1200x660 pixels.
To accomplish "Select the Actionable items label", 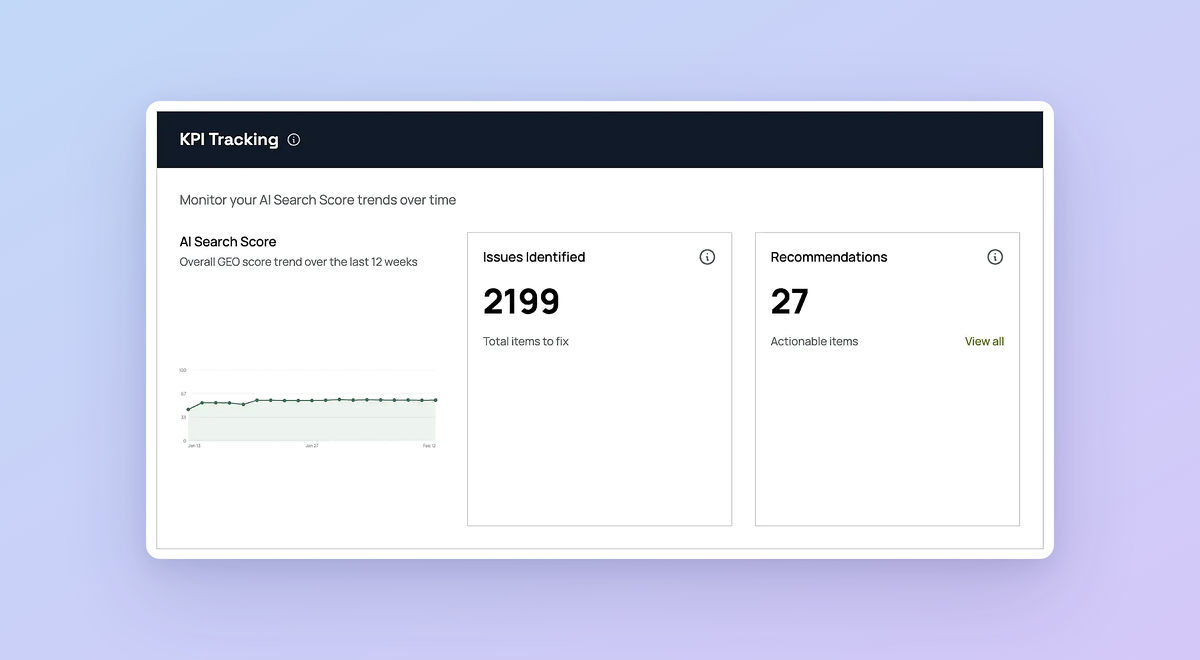I will pyautogui.click(x=814, y=341).
